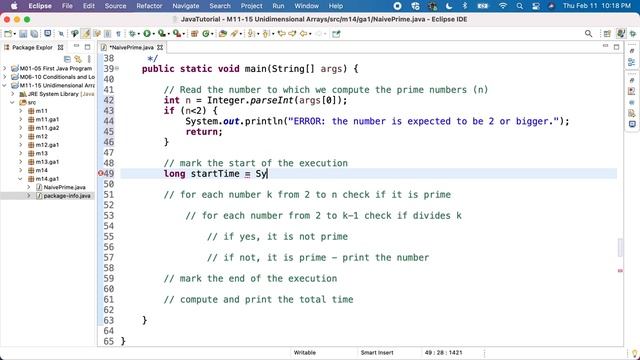This screenshot has height=360, width=640.
Task: Click the error marker on line 49
Action: 101,173
